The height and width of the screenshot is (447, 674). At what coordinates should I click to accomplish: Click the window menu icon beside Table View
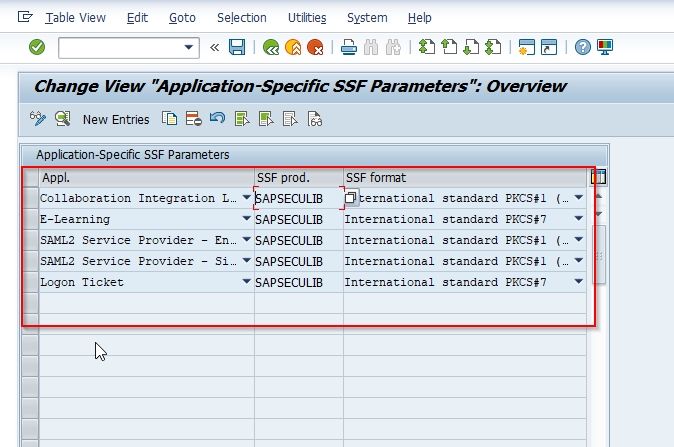25,17
